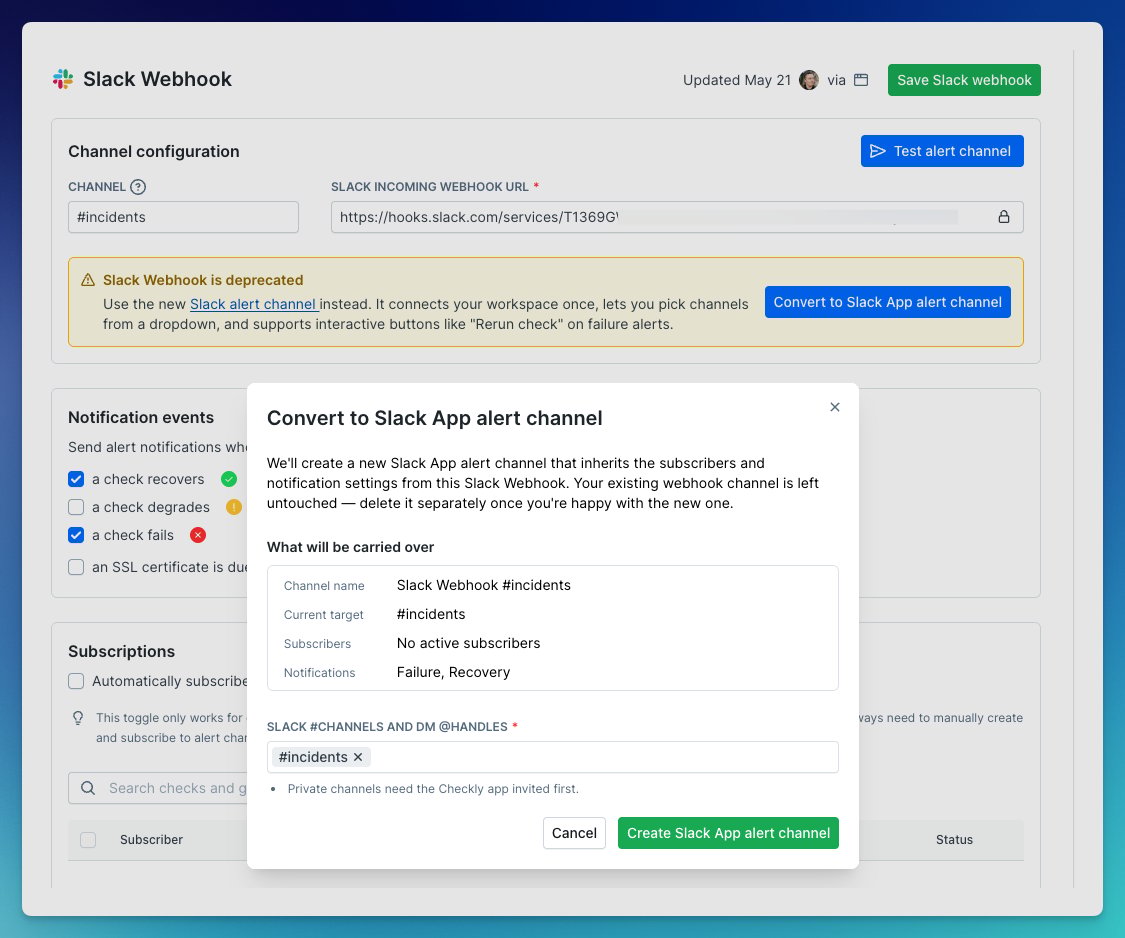Enable the SSL certificate is due checkbox
Screen dimensions: 1125x938
coord(76,567)
